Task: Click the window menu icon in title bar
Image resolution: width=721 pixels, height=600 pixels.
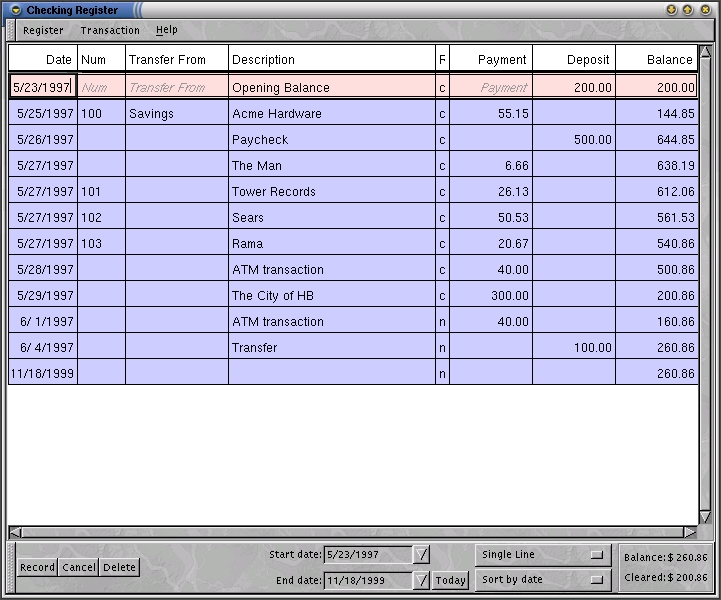Action: pyautogui.click(x=14, y=10)
